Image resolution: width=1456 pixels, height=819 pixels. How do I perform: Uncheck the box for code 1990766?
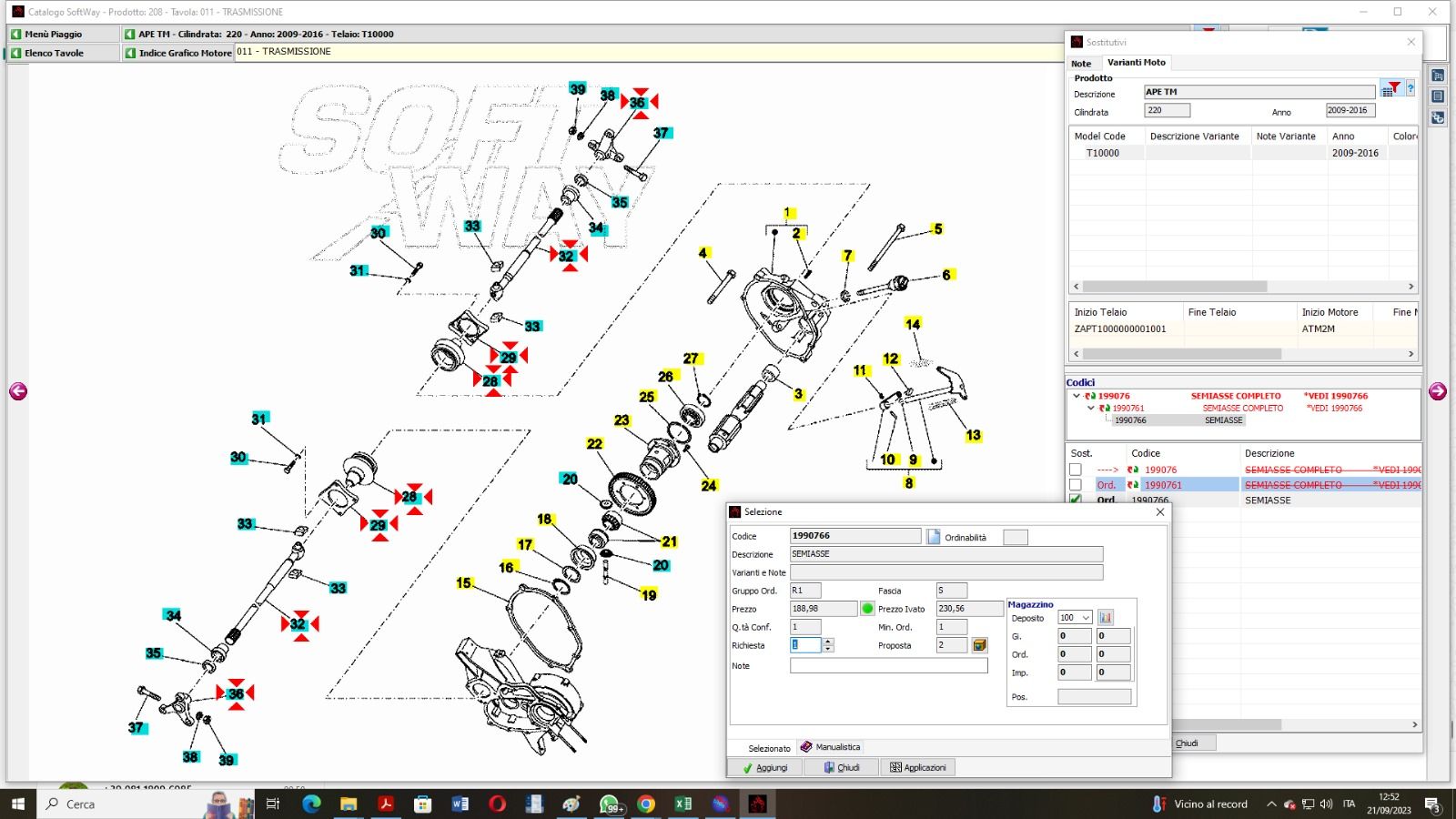(1076, 500)
